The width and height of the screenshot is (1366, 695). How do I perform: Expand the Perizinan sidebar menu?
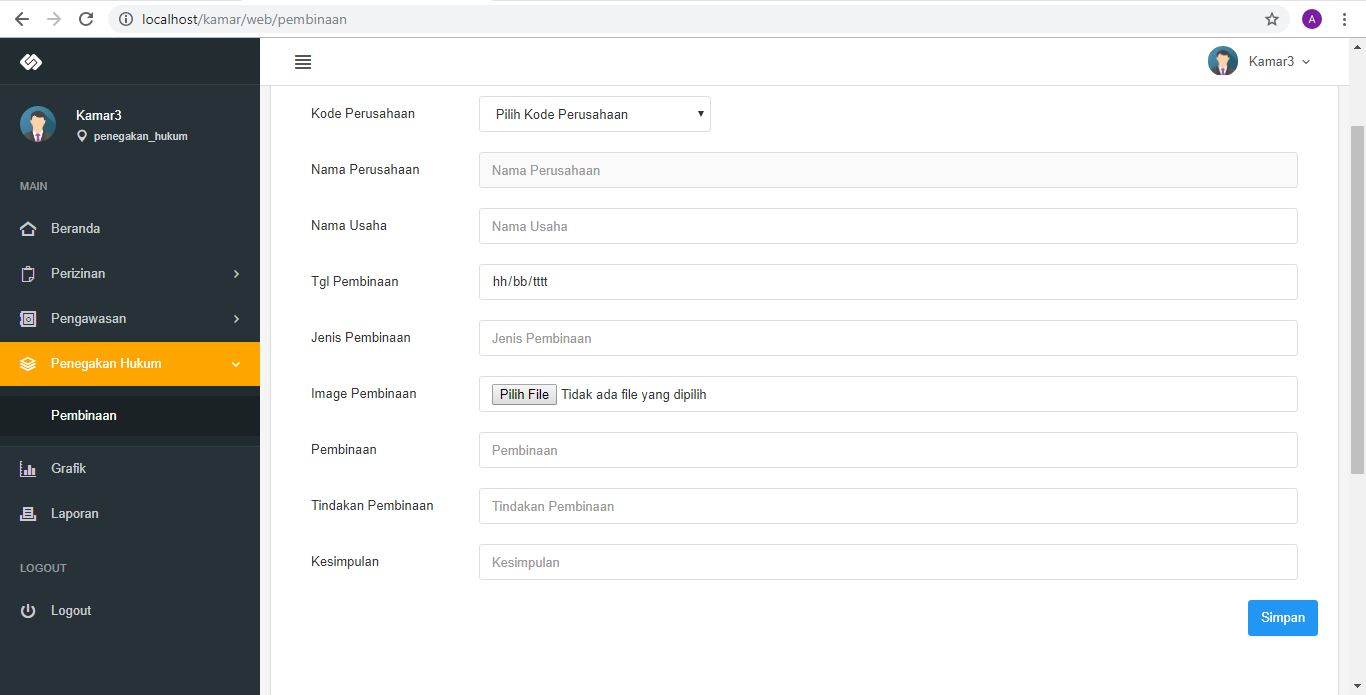coord(130,274)
